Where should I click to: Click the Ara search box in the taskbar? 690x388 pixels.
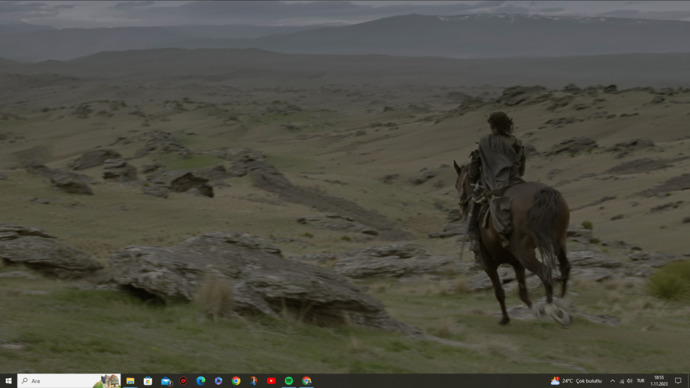point(69,381)
